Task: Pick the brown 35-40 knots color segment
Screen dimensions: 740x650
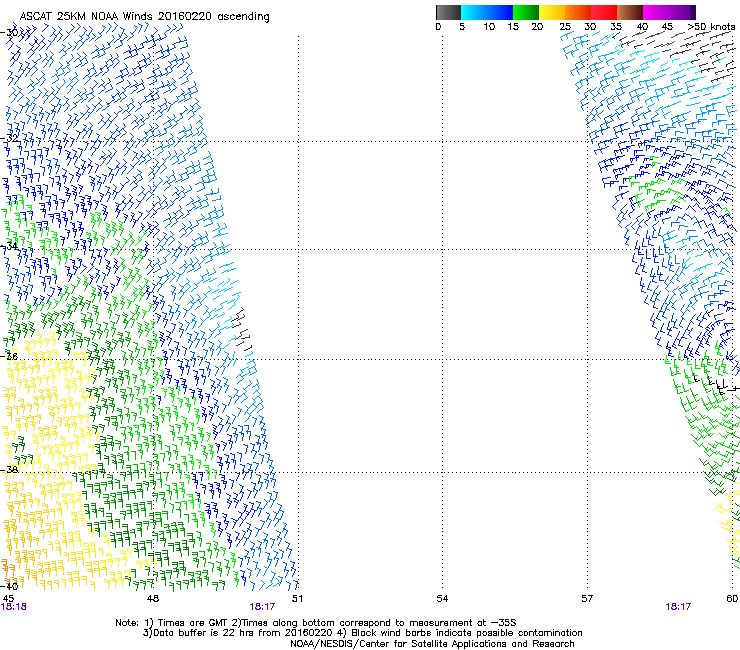Action: 630,12
